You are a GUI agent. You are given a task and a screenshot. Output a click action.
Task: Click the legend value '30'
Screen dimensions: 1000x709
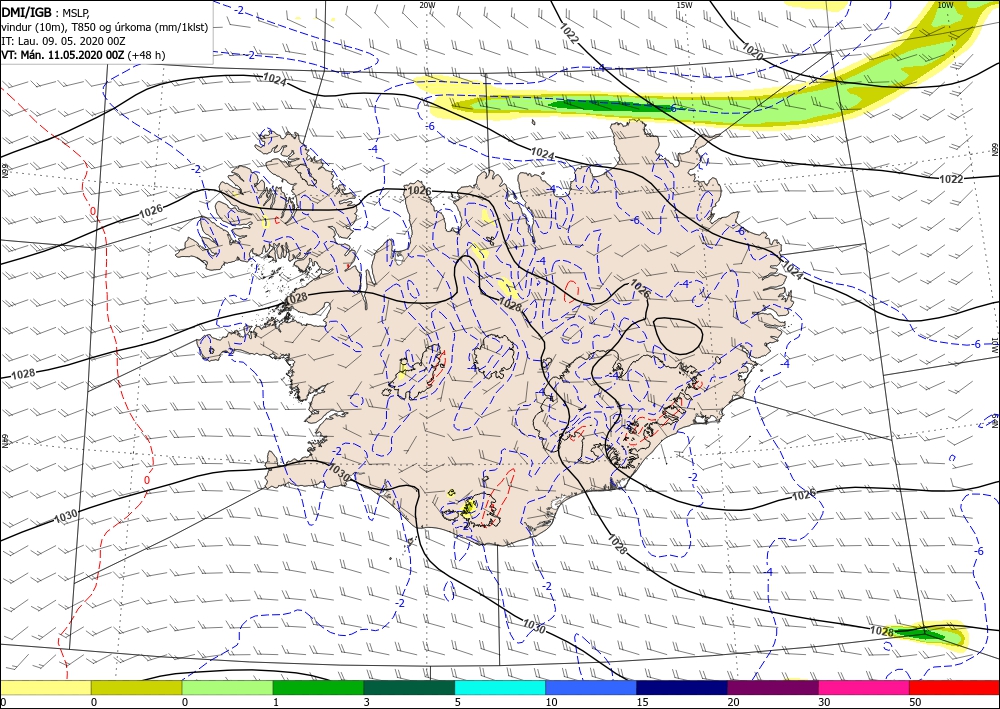pyautogui.click(x=823, y=702)
